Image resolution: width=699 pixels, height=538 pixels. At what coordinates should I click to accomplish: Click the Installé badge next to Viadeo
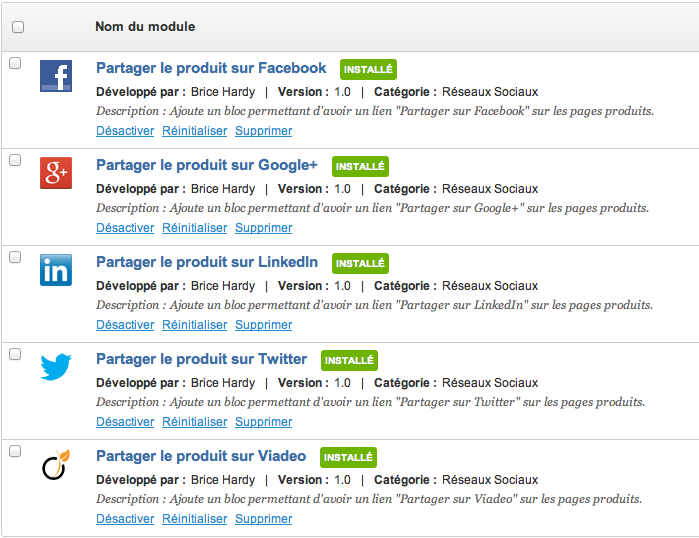point(349,457)
